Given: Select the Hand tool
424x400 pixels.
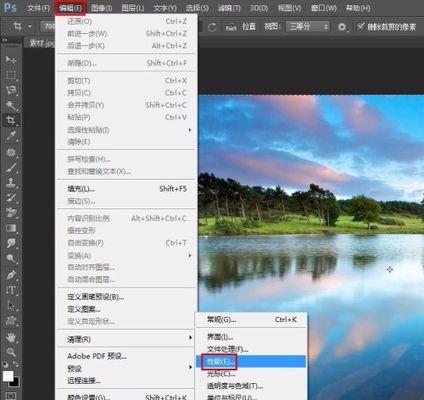Looking at the screenshot, I should pos(11,337).
